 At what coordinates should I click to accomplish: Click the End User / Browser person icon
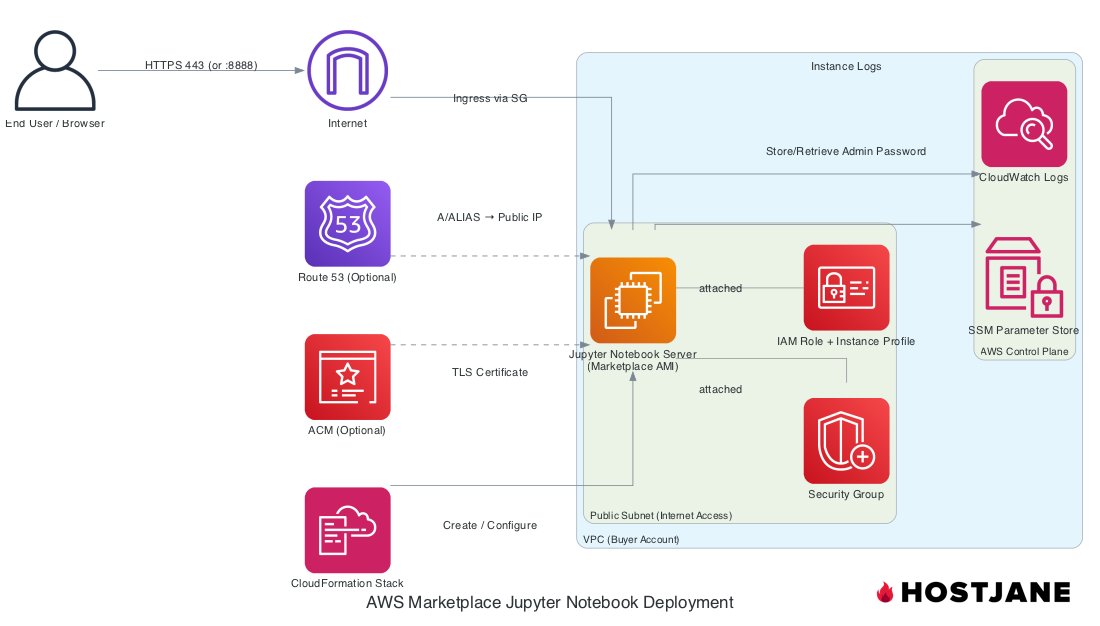[x=55, y=70]
